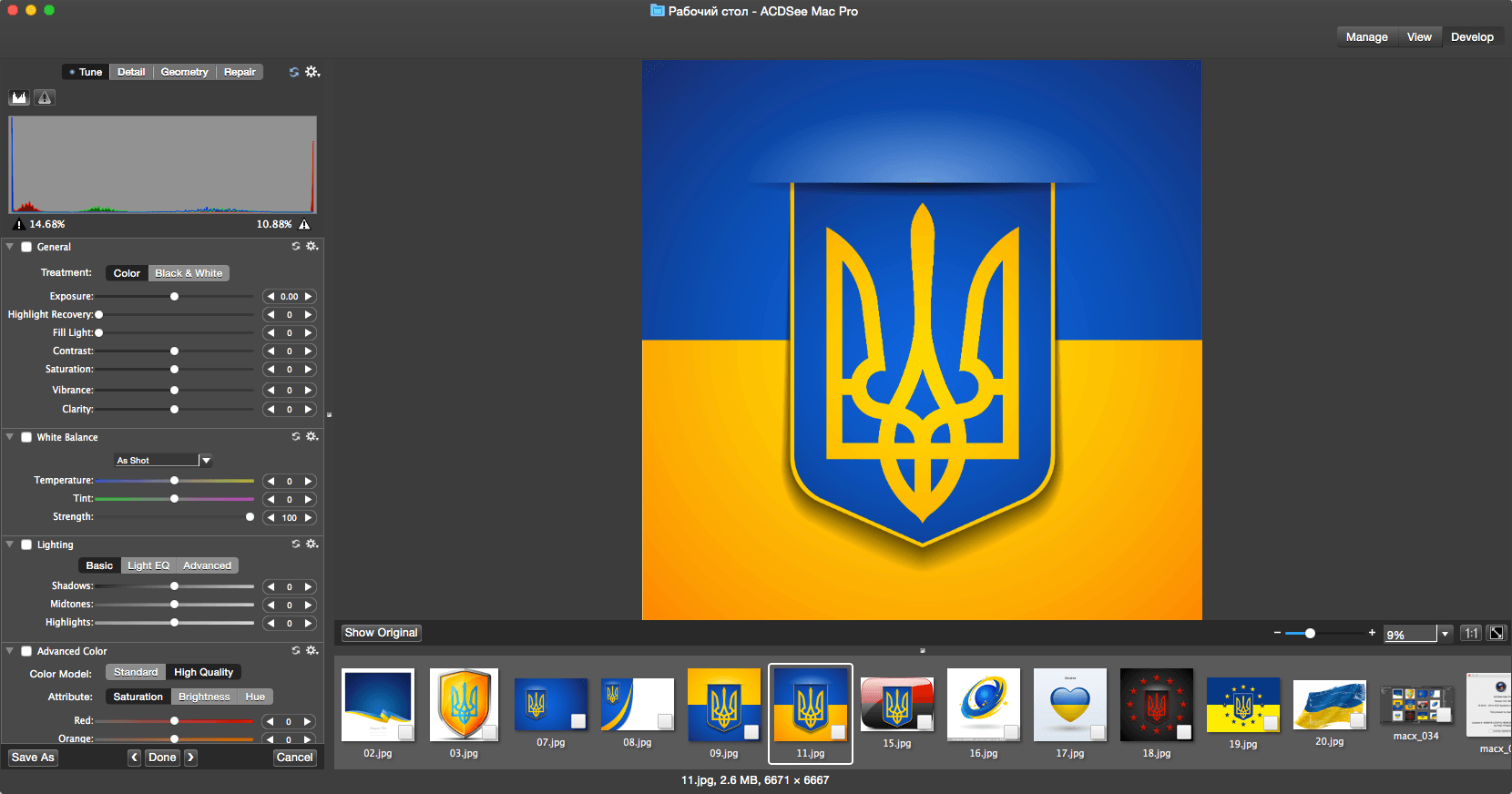Reset the White Balance section
Image resolution: width=1512 pixels, height=794 pixels.
296,437
